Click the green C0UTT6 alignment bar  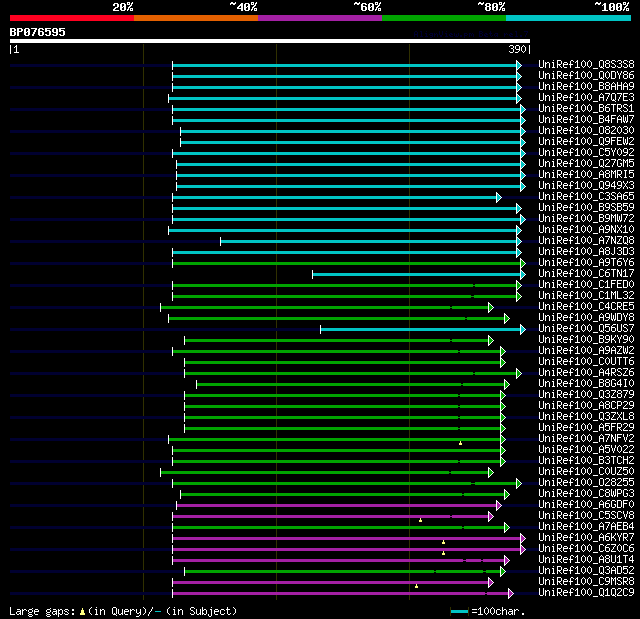(345, 362)
